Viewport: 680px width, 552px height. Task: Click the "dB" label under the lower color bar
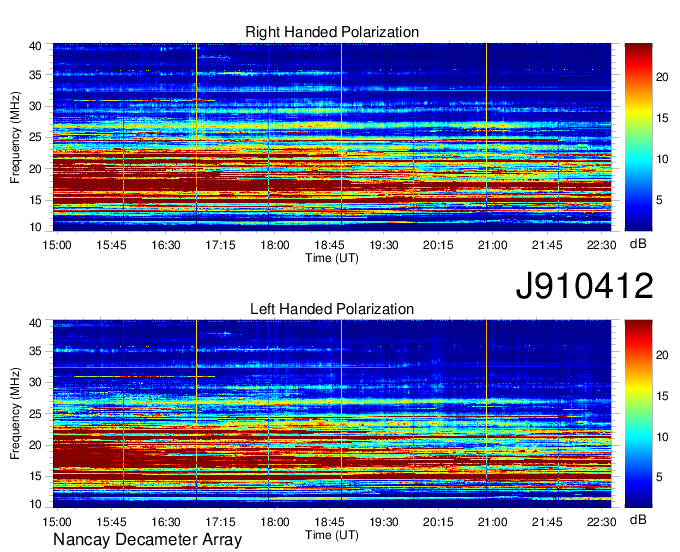click(x=638, y=519)
